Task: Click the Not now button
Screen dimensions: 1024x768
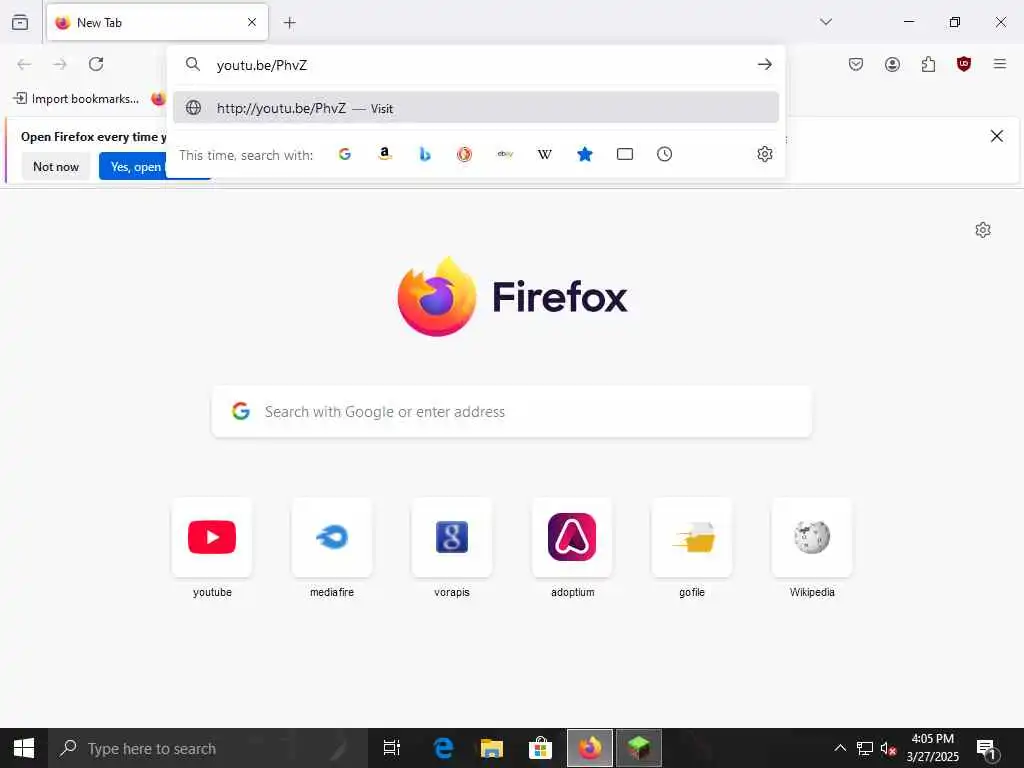Action: (56, 167)
